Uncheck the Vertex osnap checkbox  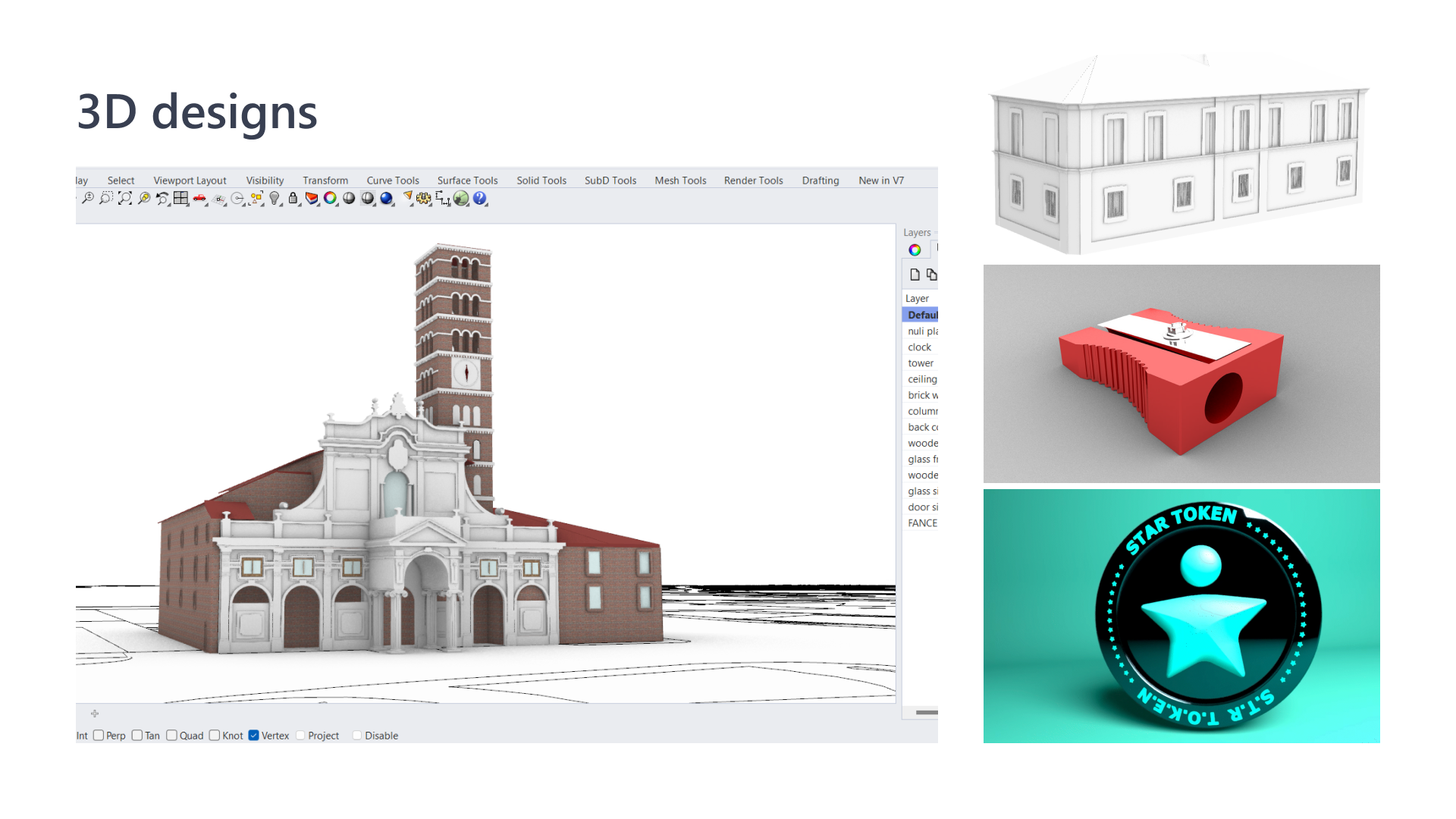pos(254,736)
